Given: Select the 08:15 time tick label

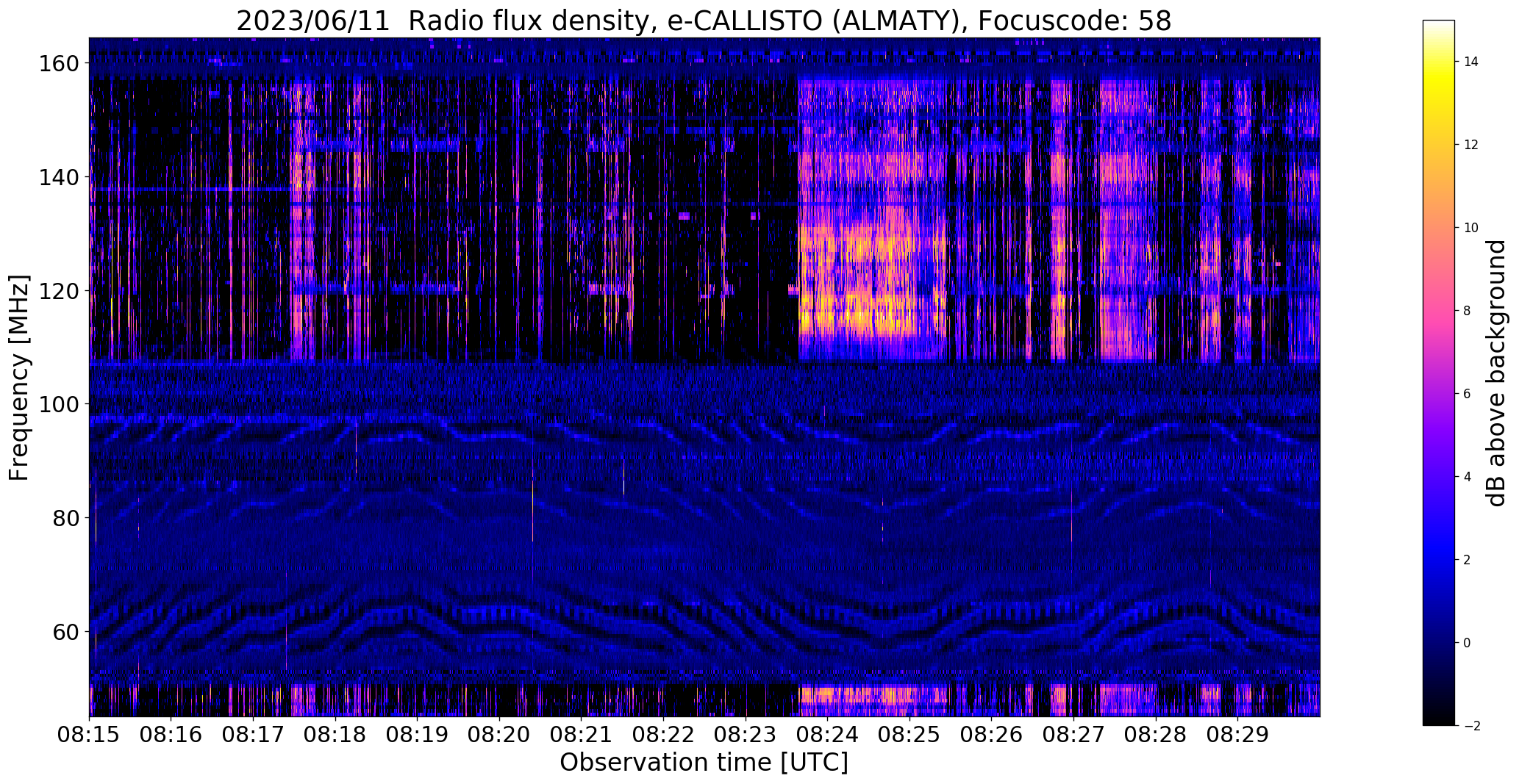Looking at the screenshot, I should click(89, 734).
